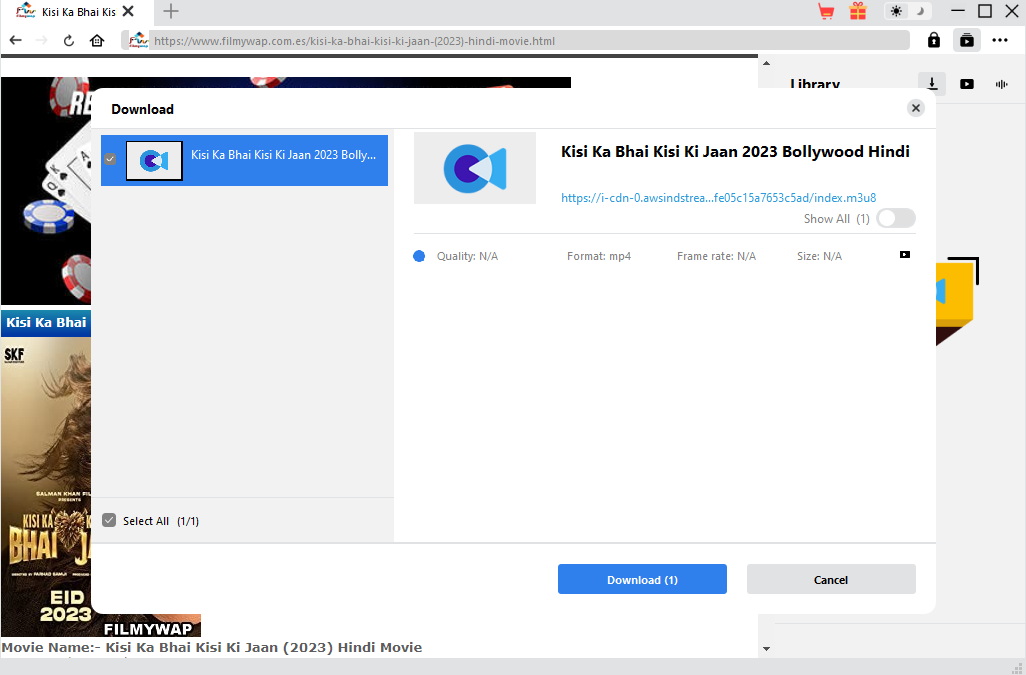Open Library audio waveform icon

[1001, 84]
